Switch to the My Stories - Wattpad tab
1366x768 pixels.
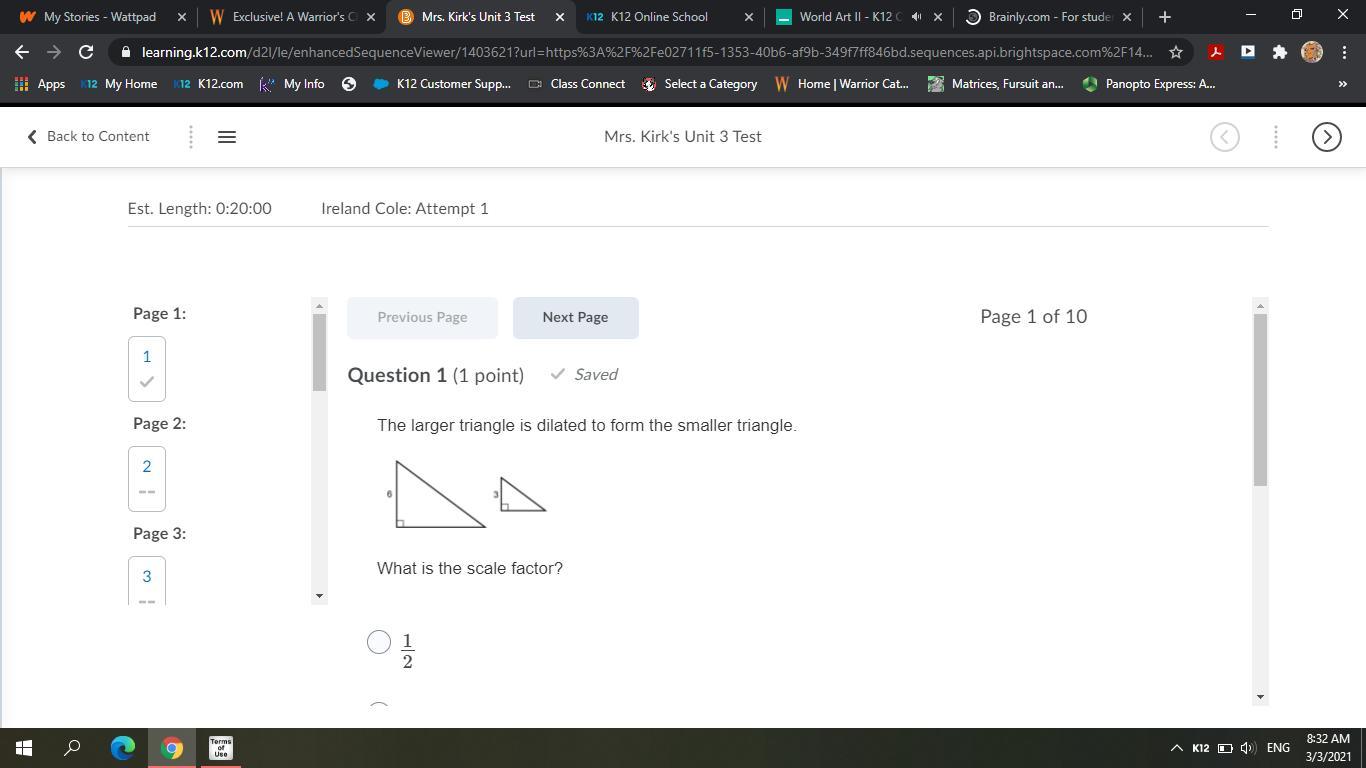[x=100, y=17]
